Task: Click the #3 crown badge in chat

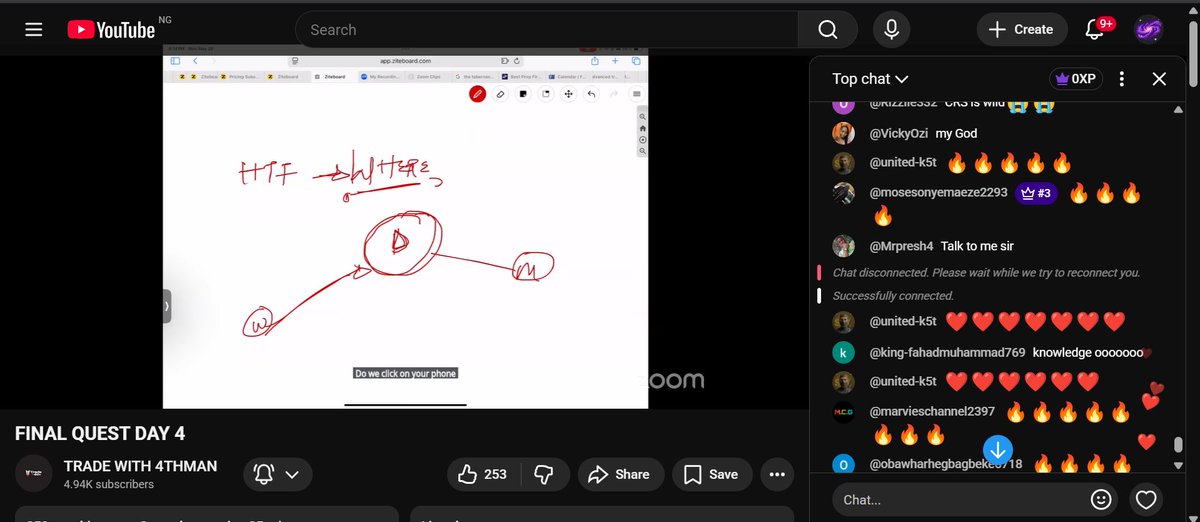Action: (1037, 193)
